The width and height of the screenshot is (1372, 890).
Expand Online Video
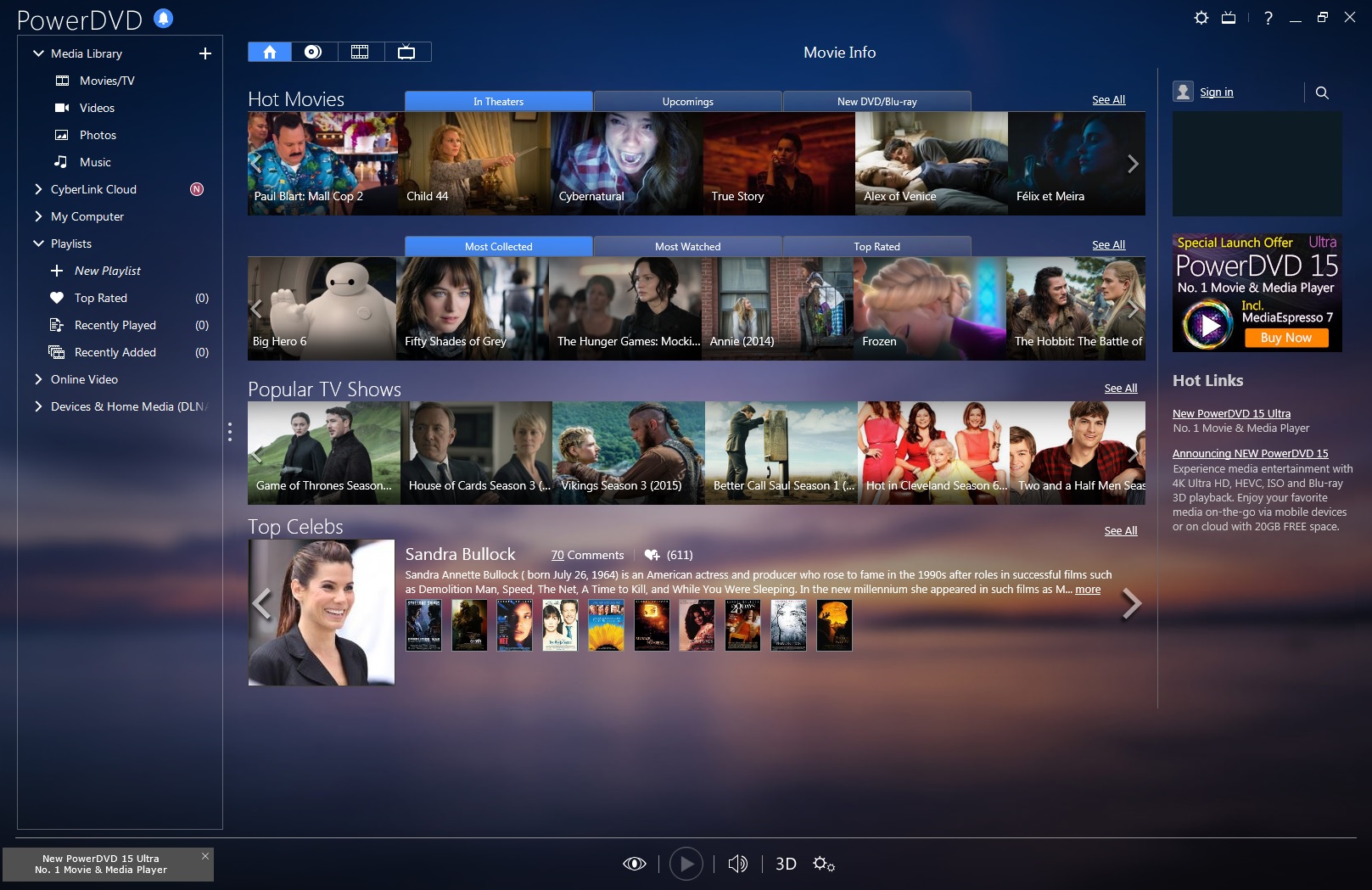tap(38, 379)
